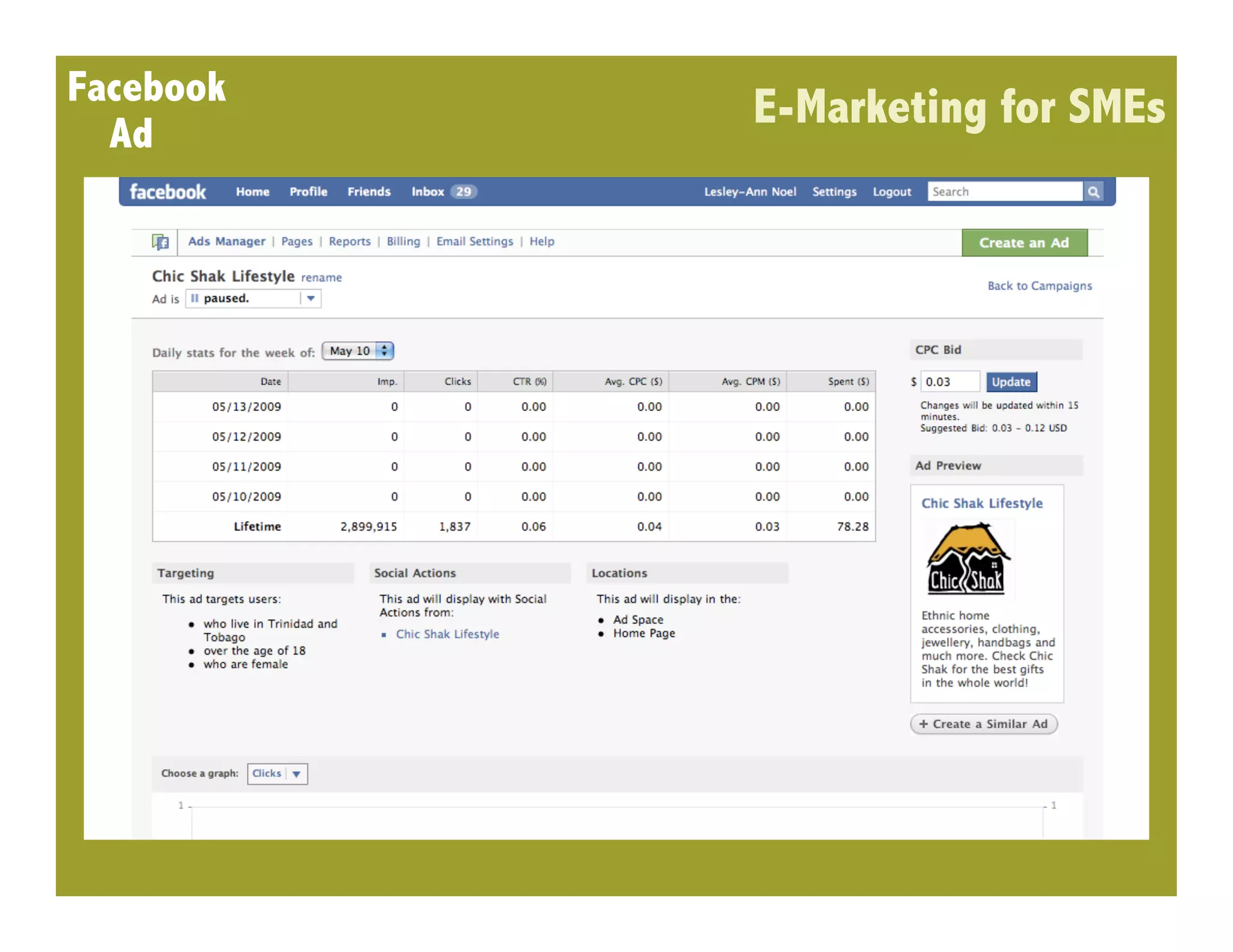
Task: Click the Ads flag icon beside Ads Manager
Action: click(160, 242)
